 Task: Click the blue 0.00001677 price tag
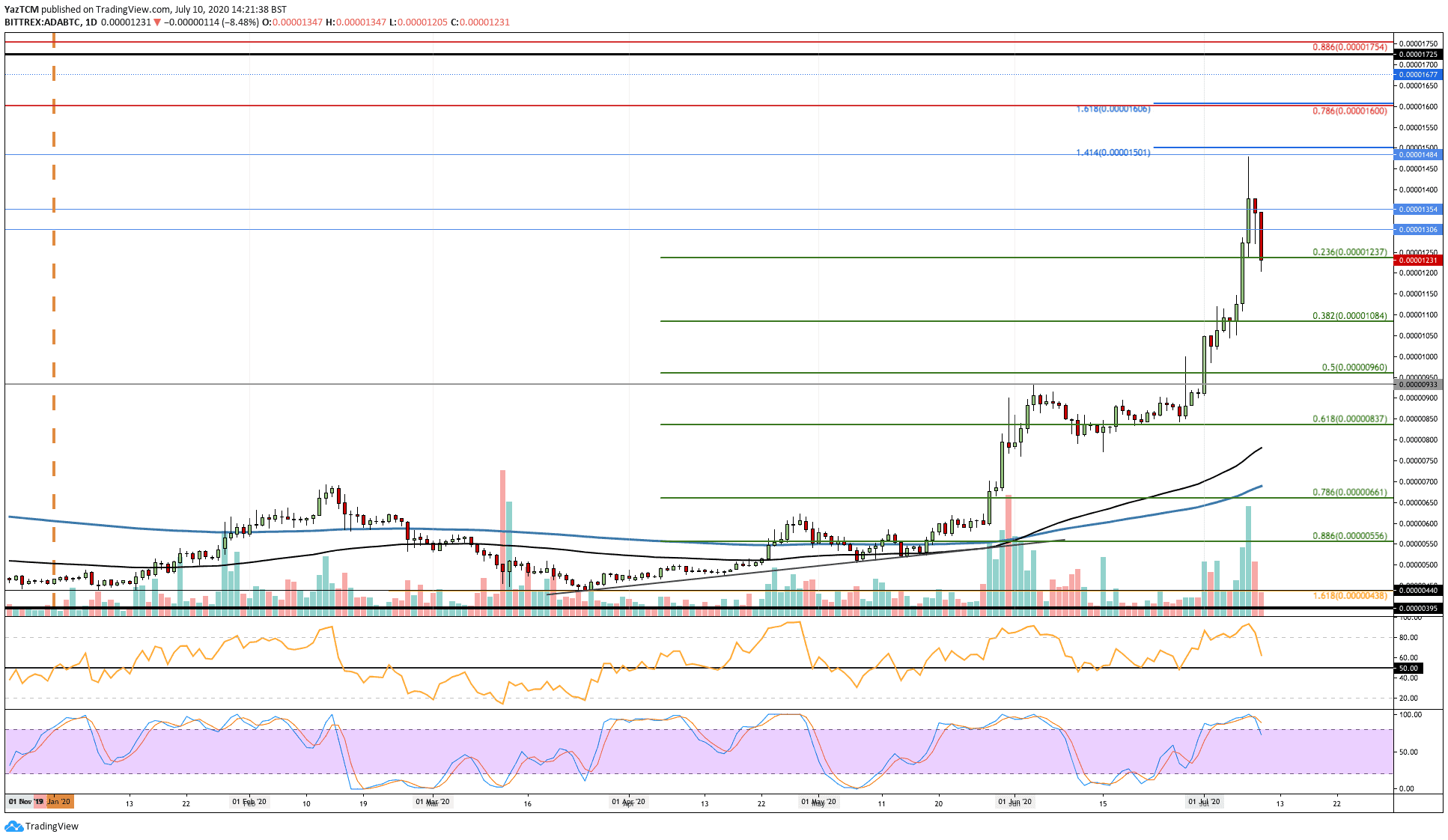point(1418,75)
